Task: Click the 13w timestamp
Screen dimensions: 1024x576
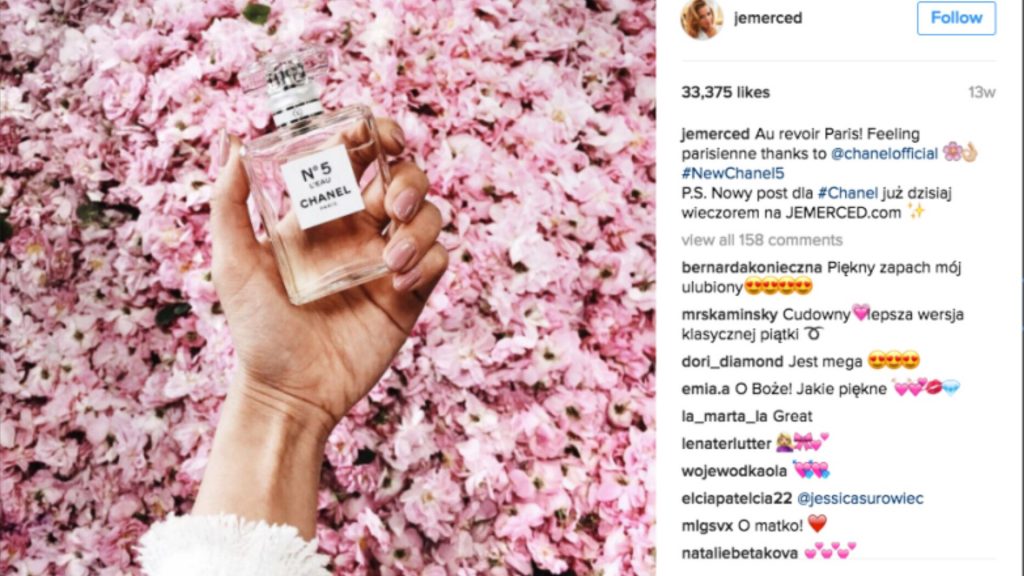Action: (982, 93)
